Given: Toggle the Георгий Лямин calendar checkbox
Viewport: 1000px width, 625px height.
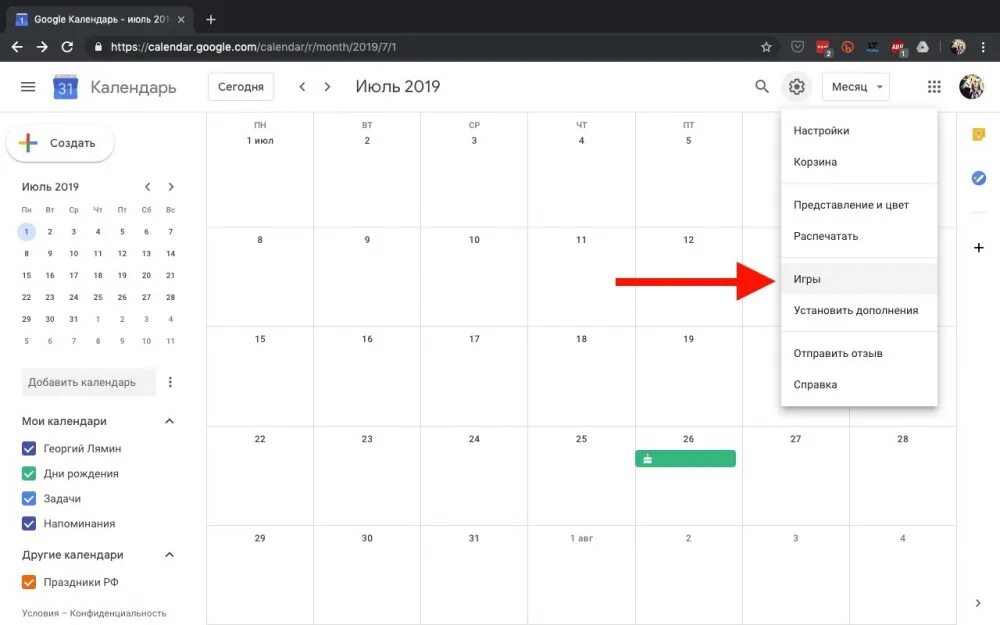Looking at the screenshot, I should [x=29, y=448].
